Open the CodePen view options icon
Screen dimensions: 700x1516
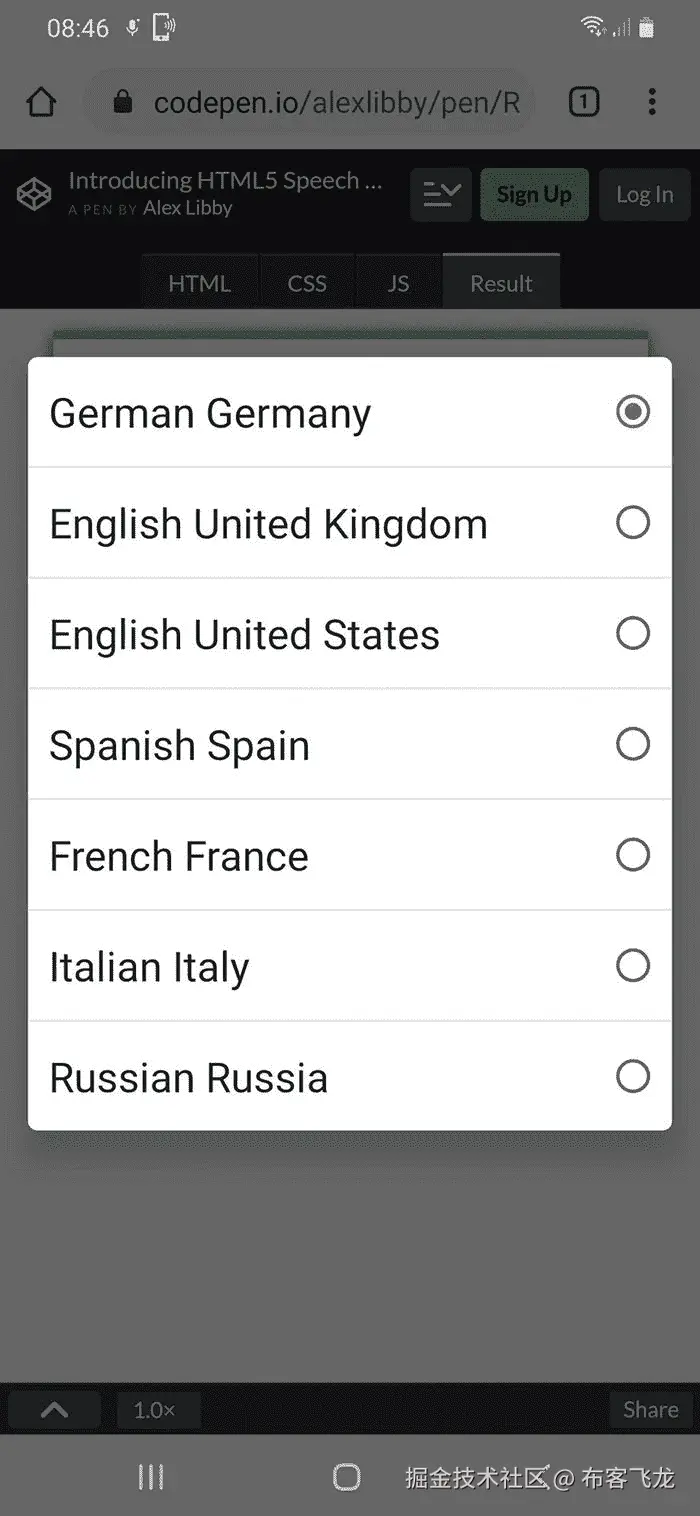[x=441, y=194]
